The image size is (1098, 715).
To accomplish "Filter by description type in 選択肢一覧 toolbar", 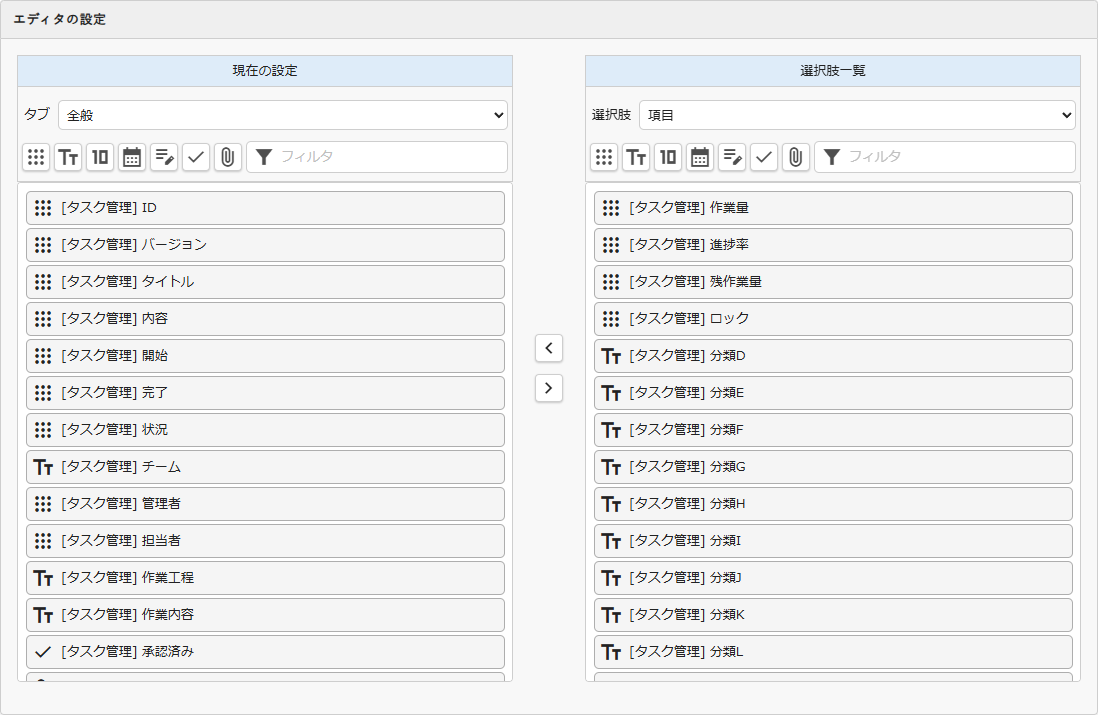I will coord(732,157).
